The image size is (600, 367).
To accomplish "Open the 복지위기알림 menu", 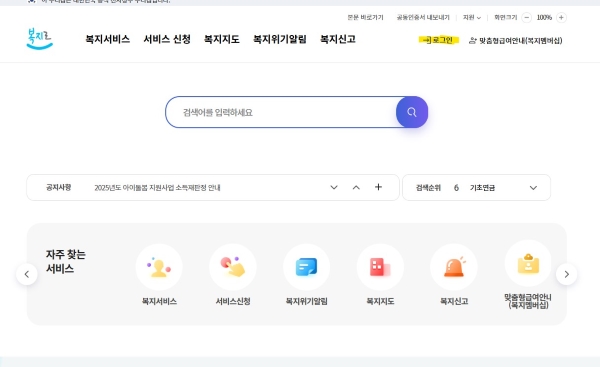I will click(x=280, y=39).
